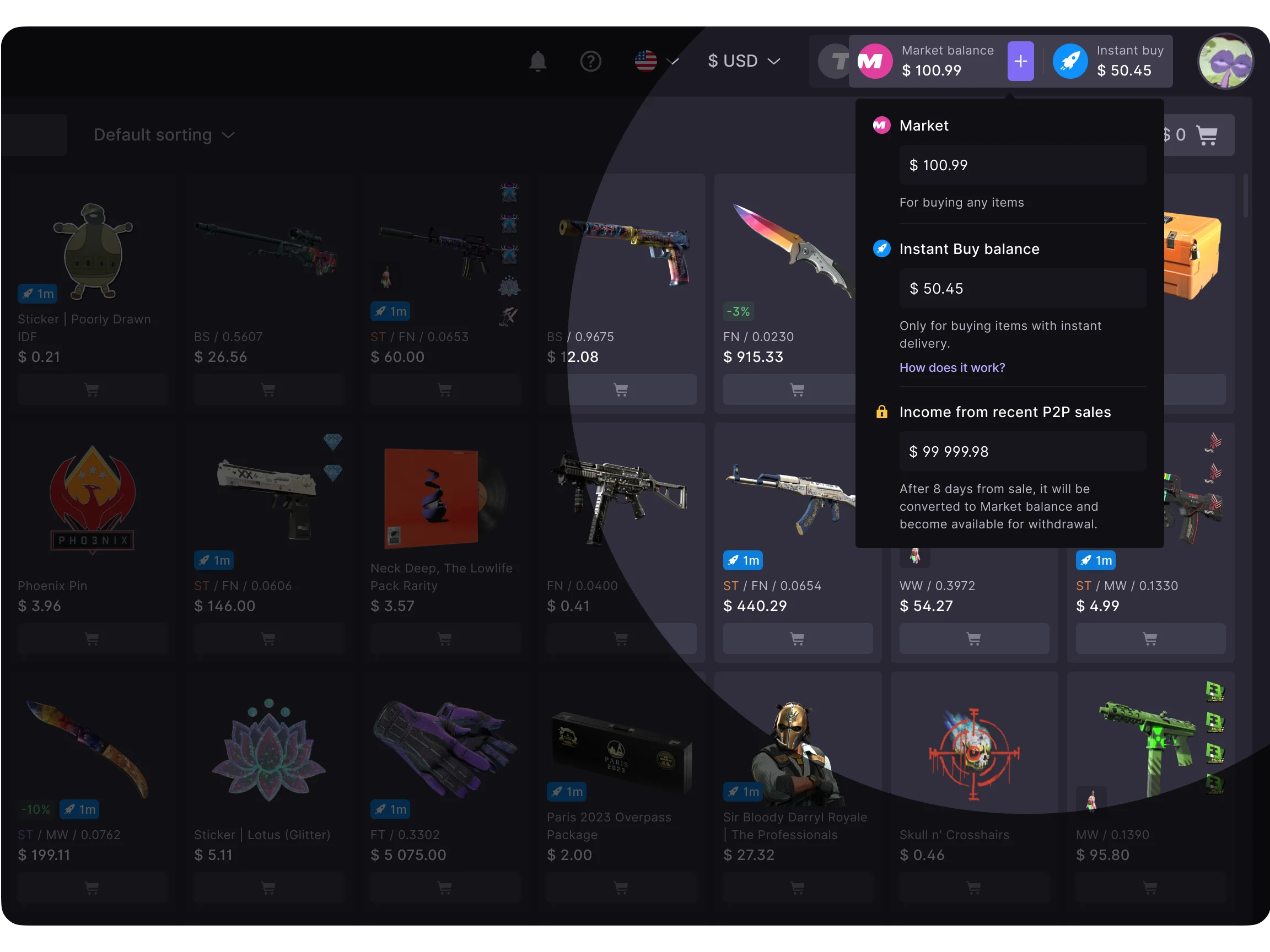The image size is (1270, 952).
Task: Click the 'How does it work?' link
Action: pos(952,367)
